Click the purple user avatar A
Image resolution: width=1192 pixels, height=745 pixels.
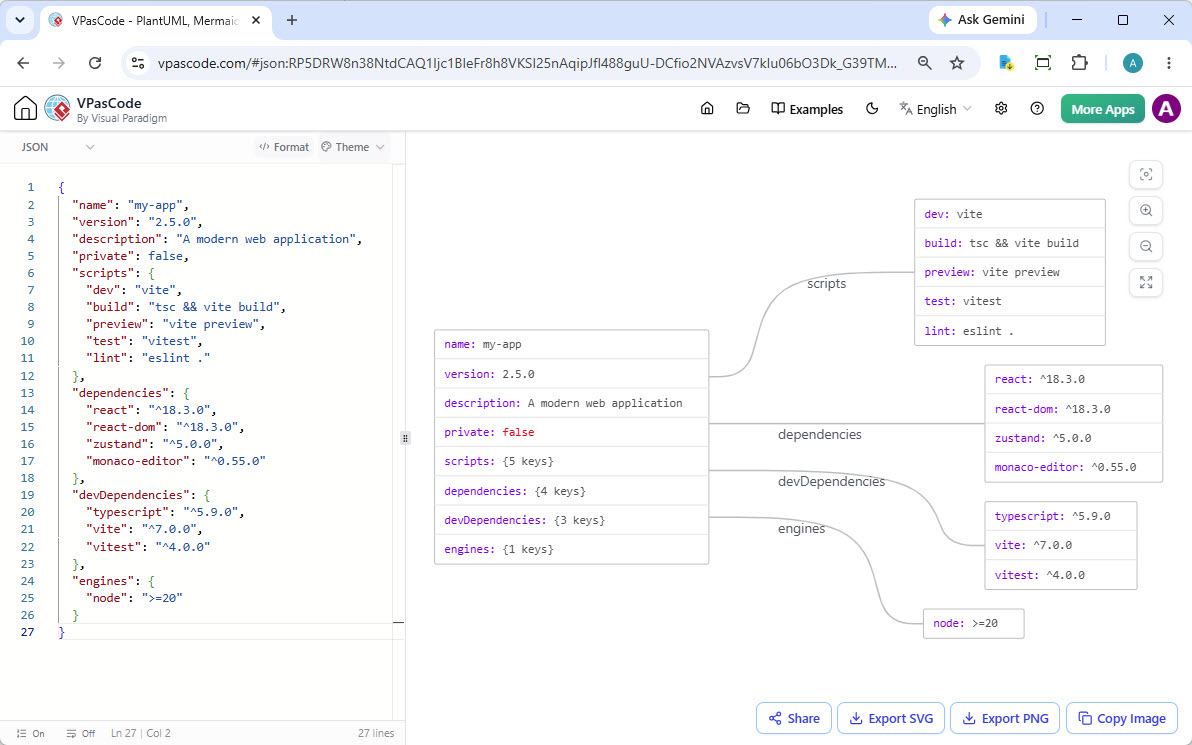(x=1166, y=109)
